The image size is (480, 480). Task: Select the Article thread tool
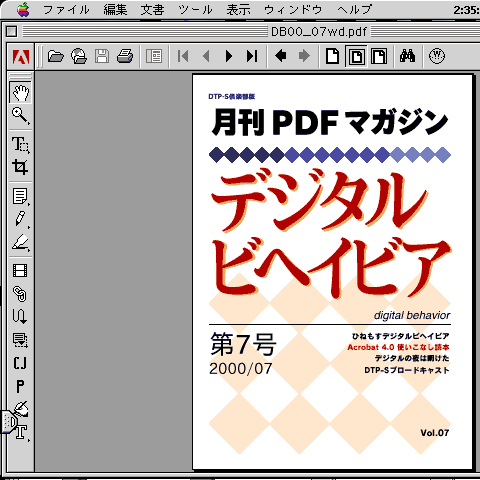pos(20,316)
